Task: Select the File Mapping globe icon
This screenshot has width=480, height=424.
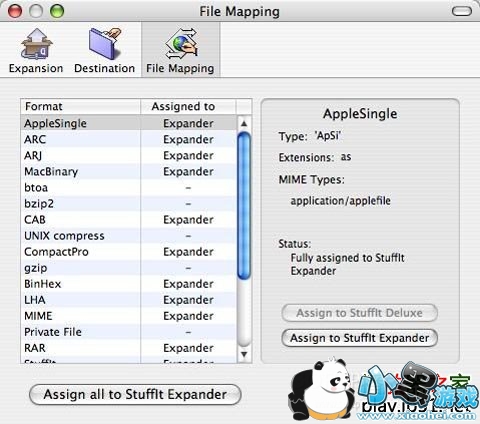Action: (181, 44)
